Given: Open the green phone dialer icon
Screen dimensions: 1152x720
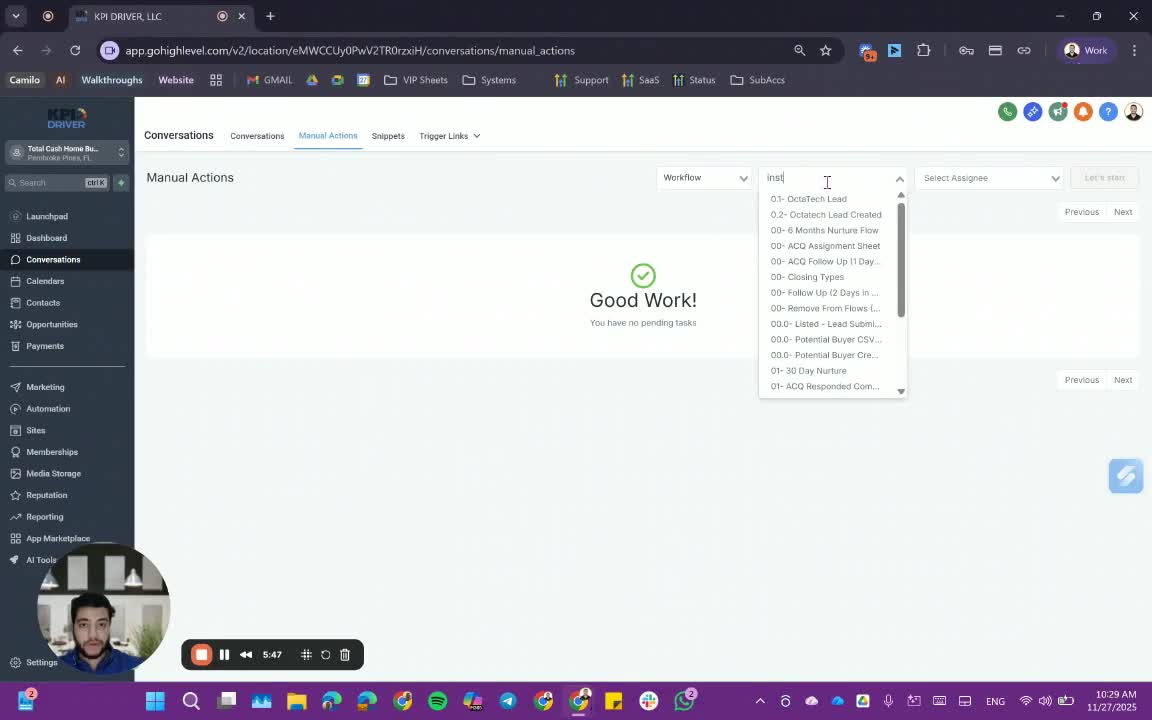Looking at the screenshot, I should (x=1007, y=112).
